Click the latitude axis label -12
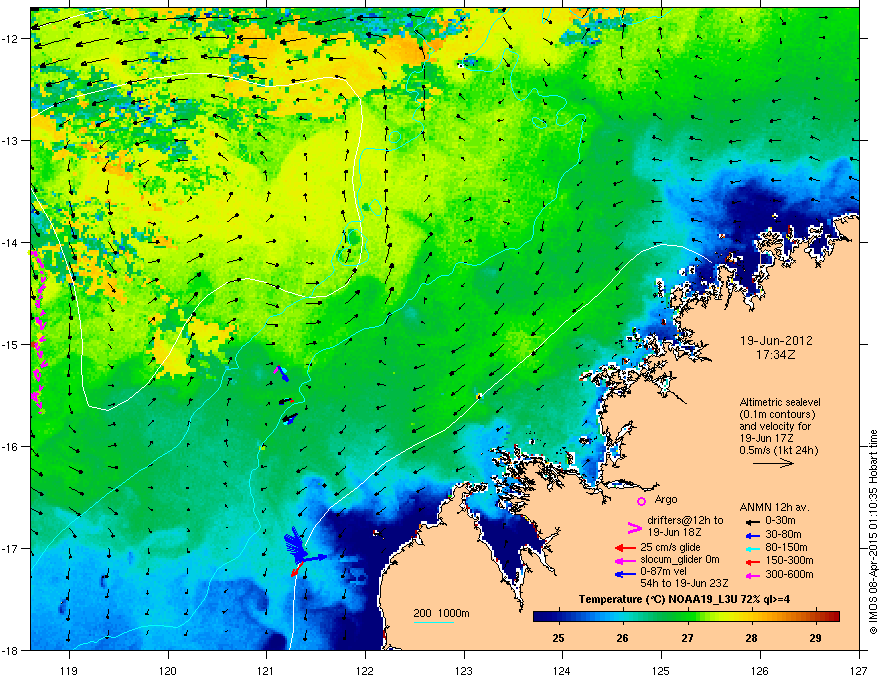This screenshot has width=880, height=680. pos(12,39)
